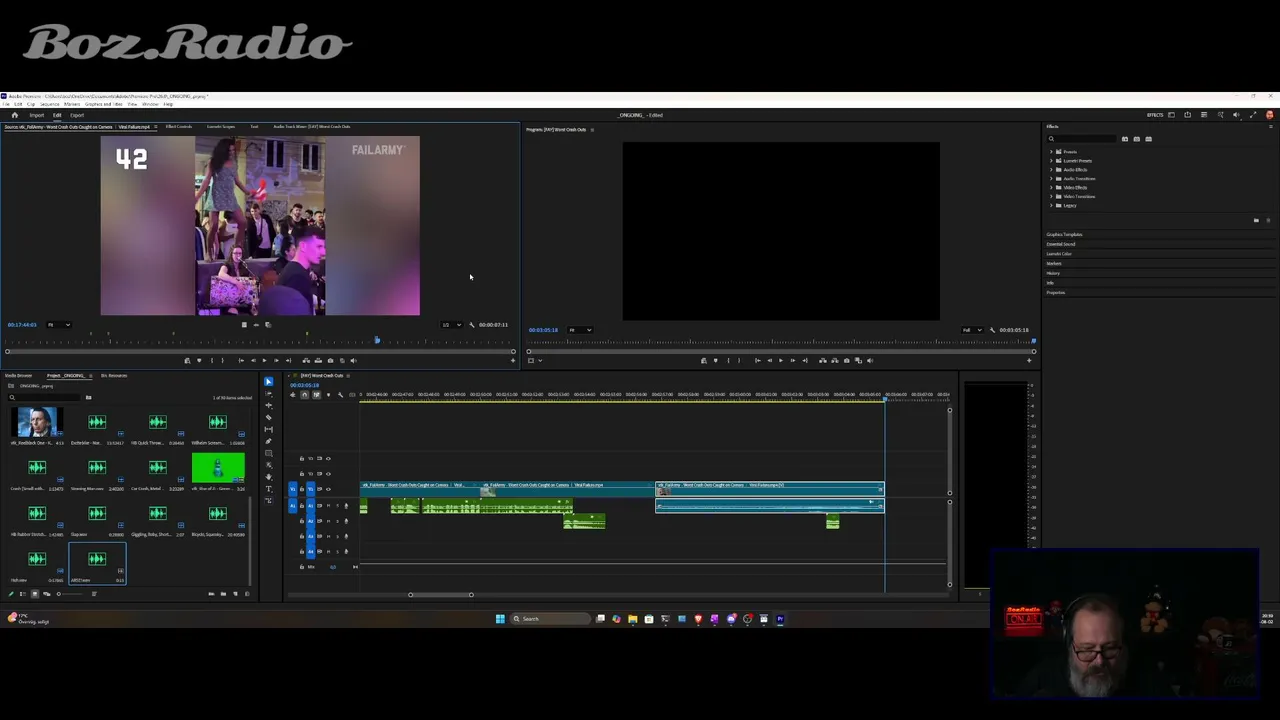Switch Project panel to list view
Screen dimensions: 1280x720
pyautogui.click(x=23, y=594)
